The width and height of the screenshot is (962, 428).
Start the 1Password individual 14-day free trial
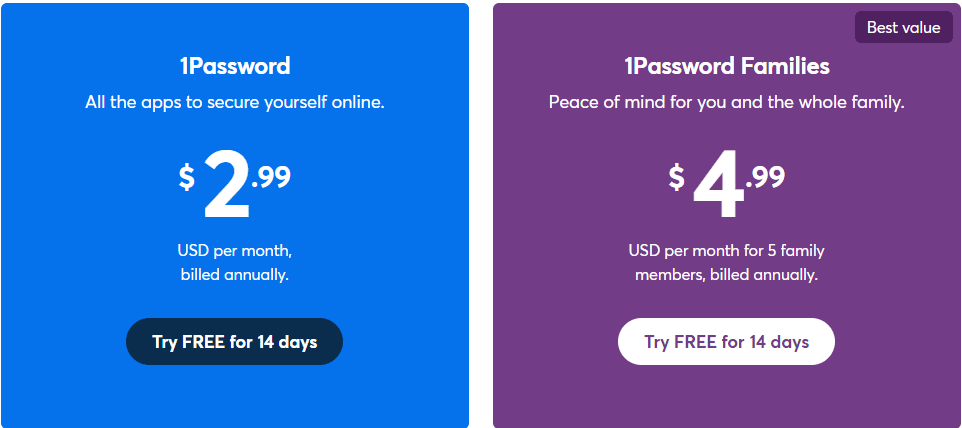pyautogui.click(x=234, y=342)
